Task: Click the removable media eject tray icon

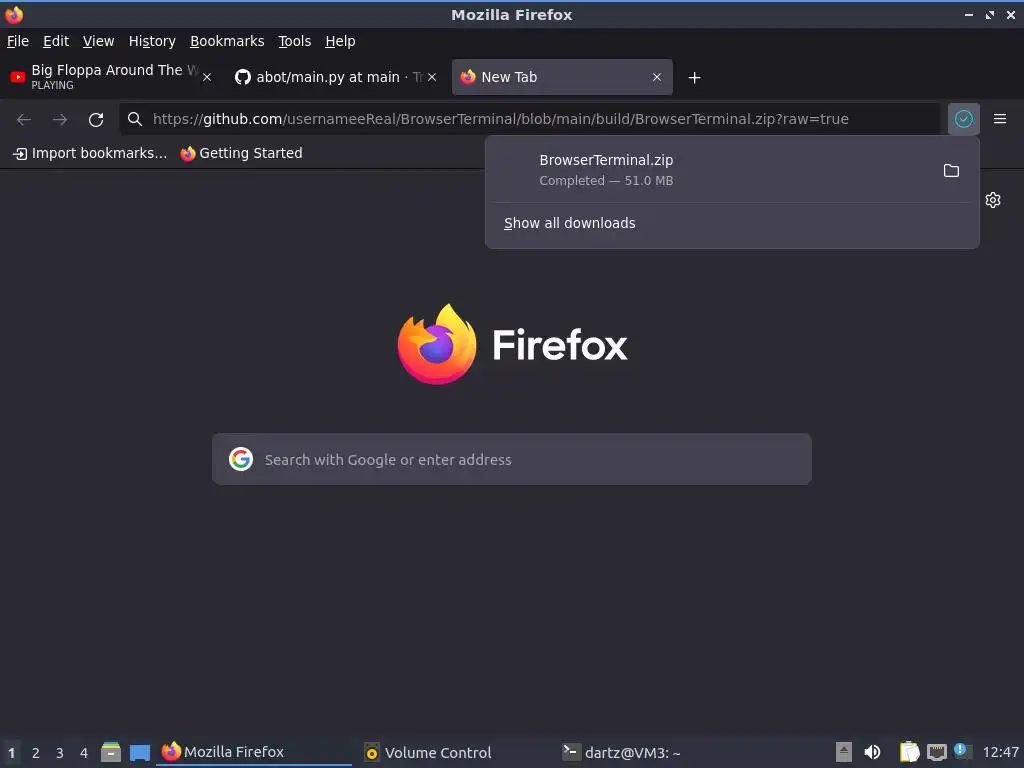Action: click(x=844, y=752)
